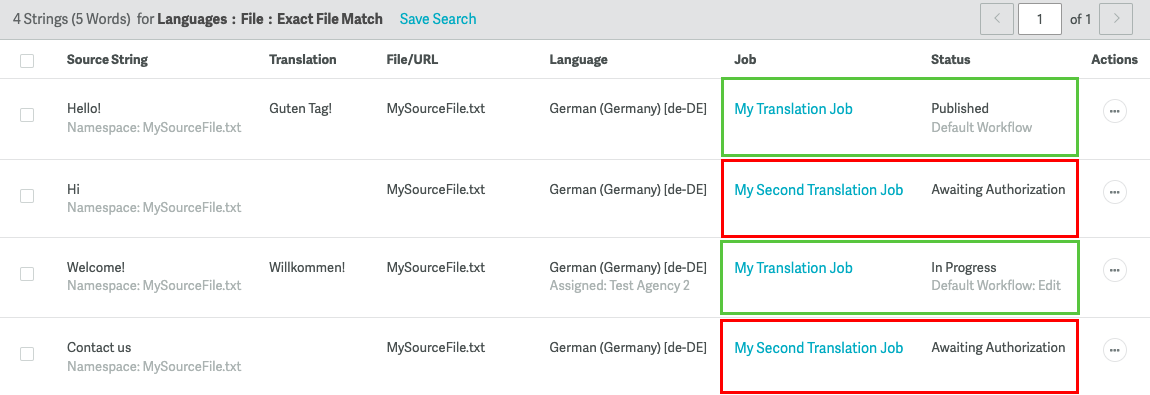The width and height of the screenshot is (1150, 395).
Task: Click the Hello! source string text
Action: point(84,108)
